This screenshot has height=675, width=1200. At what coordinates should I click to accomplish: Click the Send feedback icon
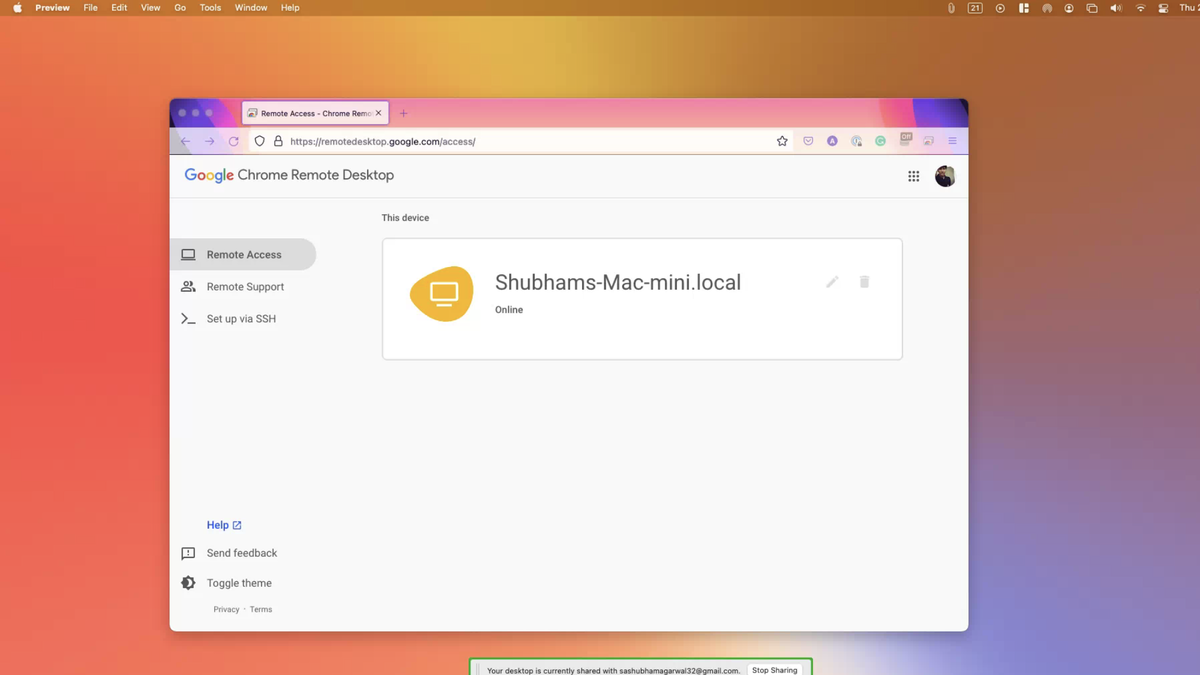click(188, 553)
